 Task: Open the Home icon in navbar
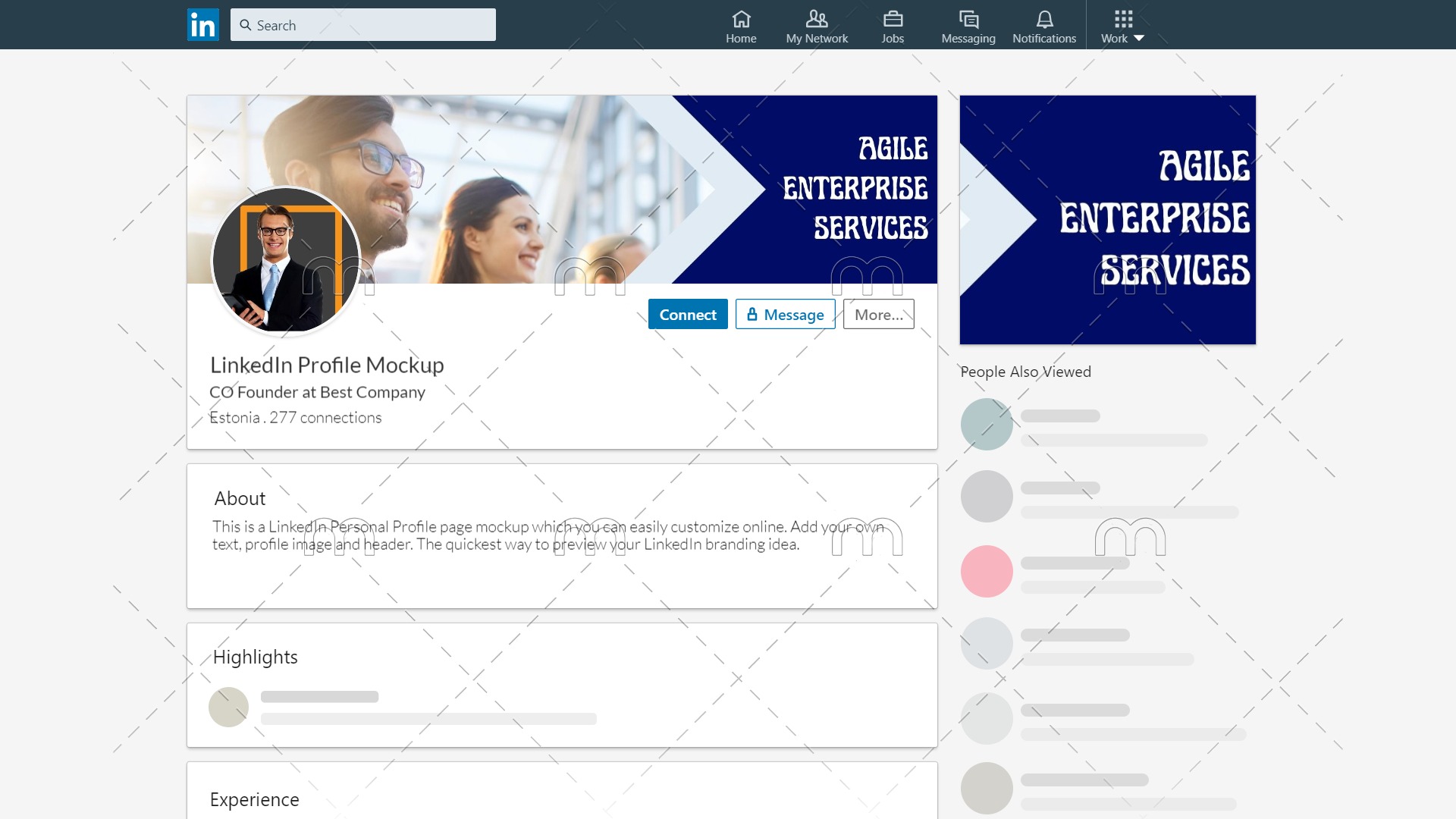coord(741,19)
